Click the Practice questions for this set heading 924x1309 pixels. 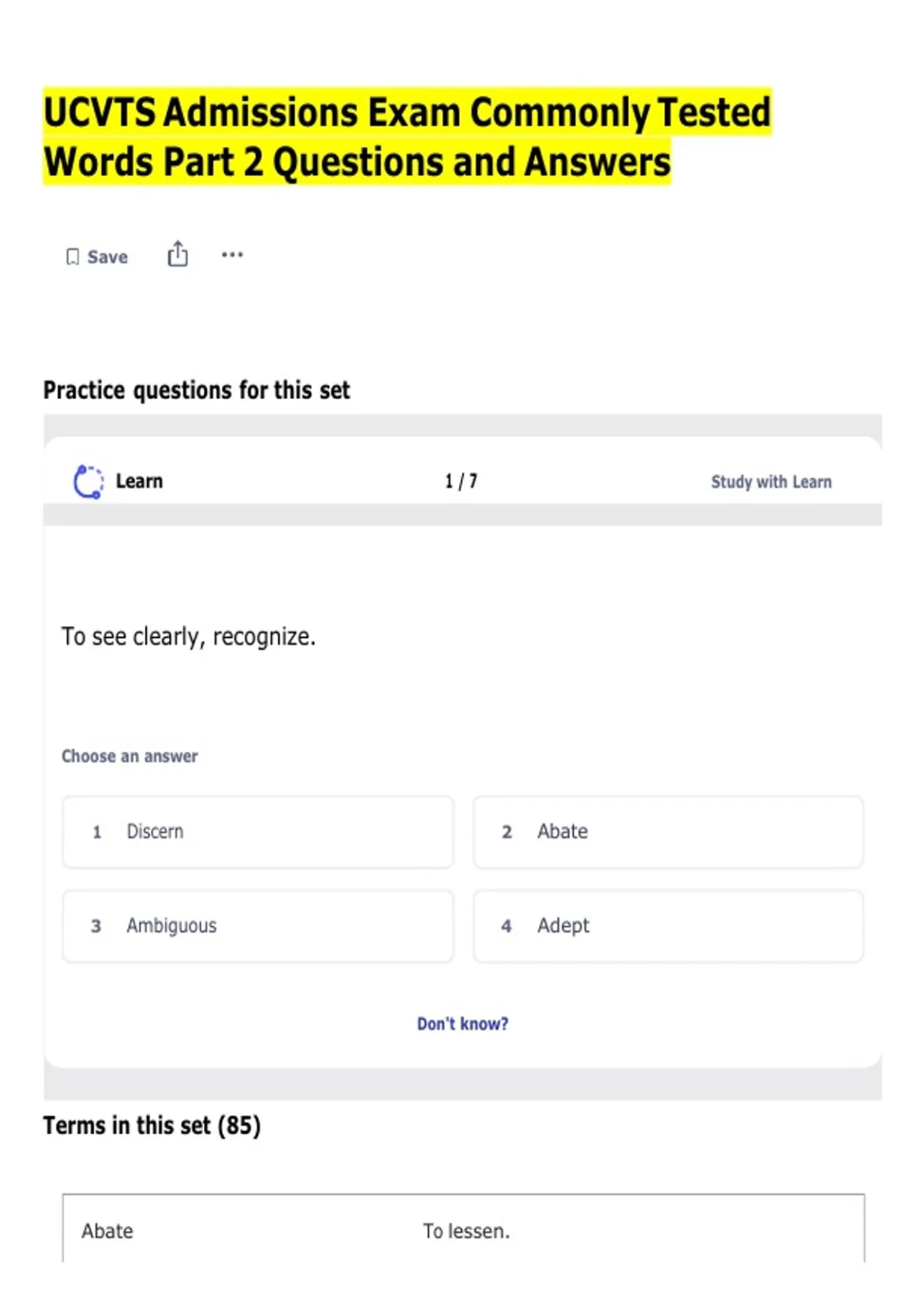(196, 390)
